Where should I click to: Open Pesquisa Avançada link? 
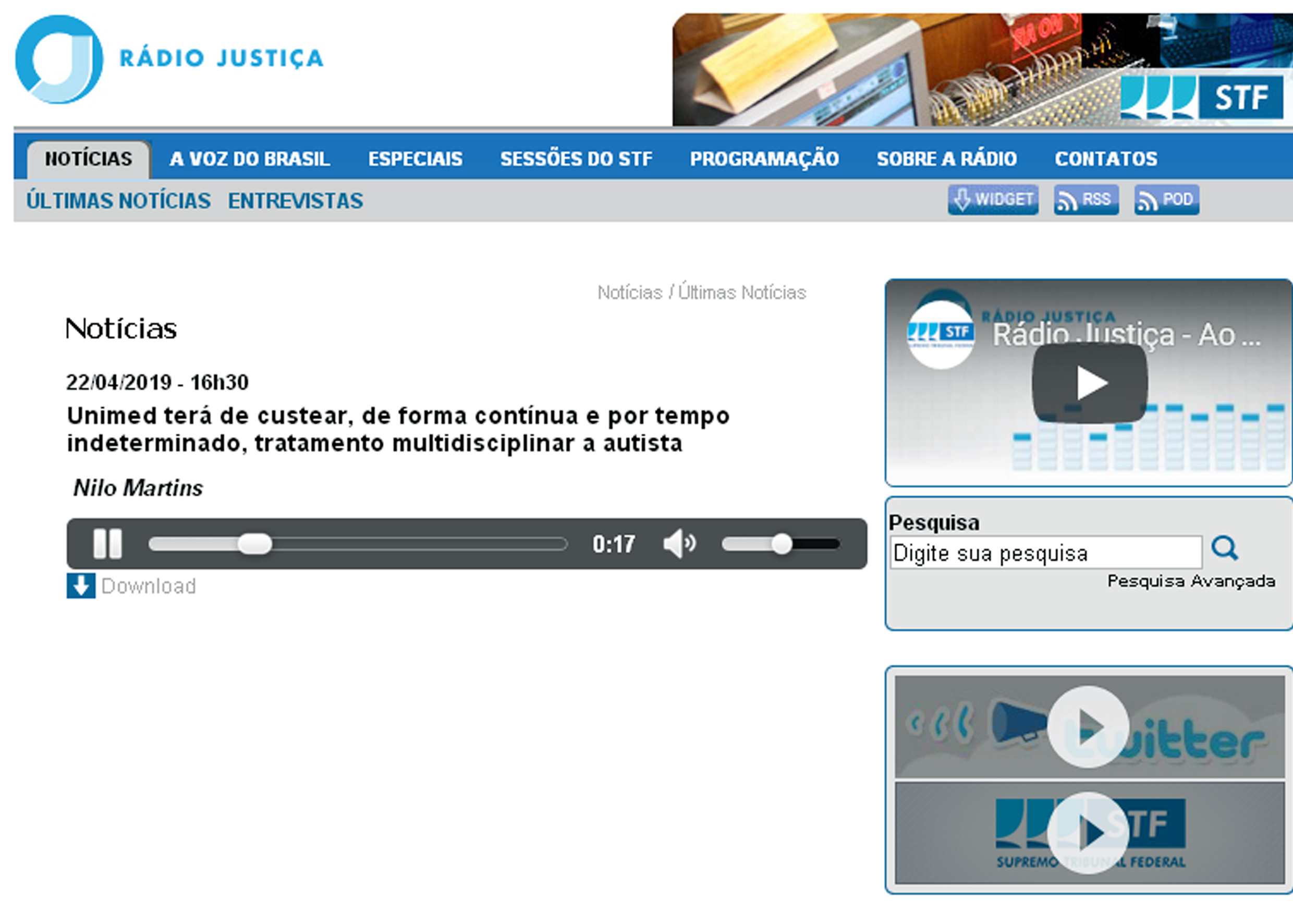(x=1191, y=581)
